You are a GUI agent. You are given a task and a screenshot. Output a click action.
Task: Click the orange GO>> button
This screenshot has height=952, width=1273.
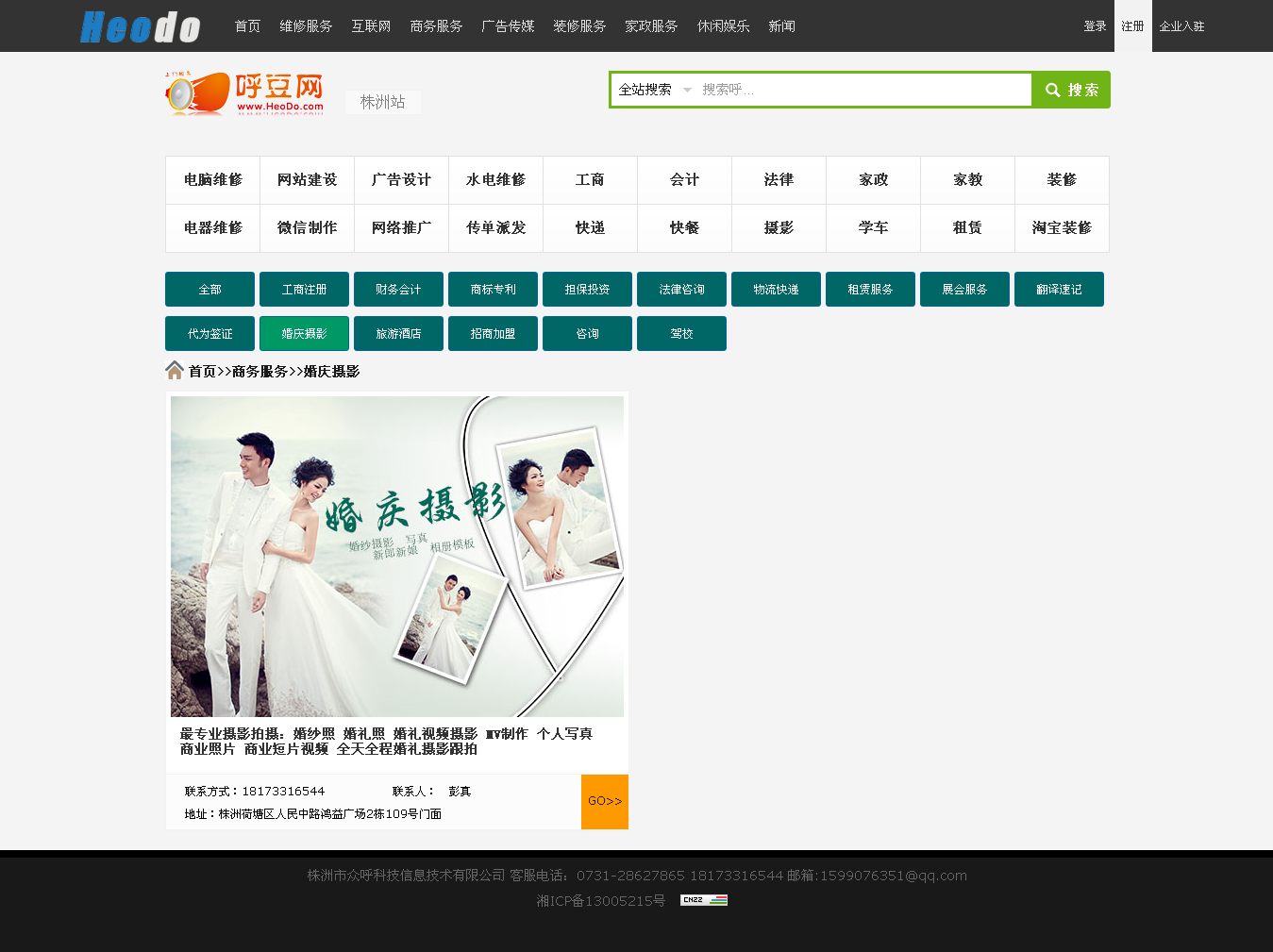coord(604,801)
